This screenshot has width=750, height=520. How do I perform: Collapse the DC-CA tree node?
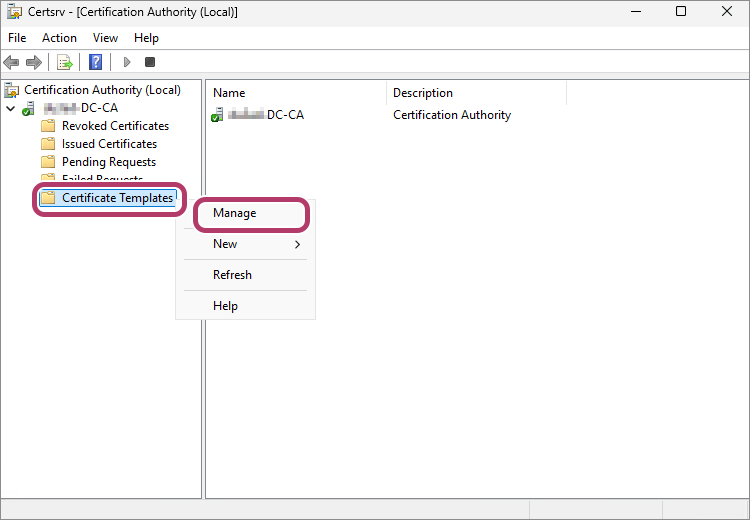pos(10,108)
